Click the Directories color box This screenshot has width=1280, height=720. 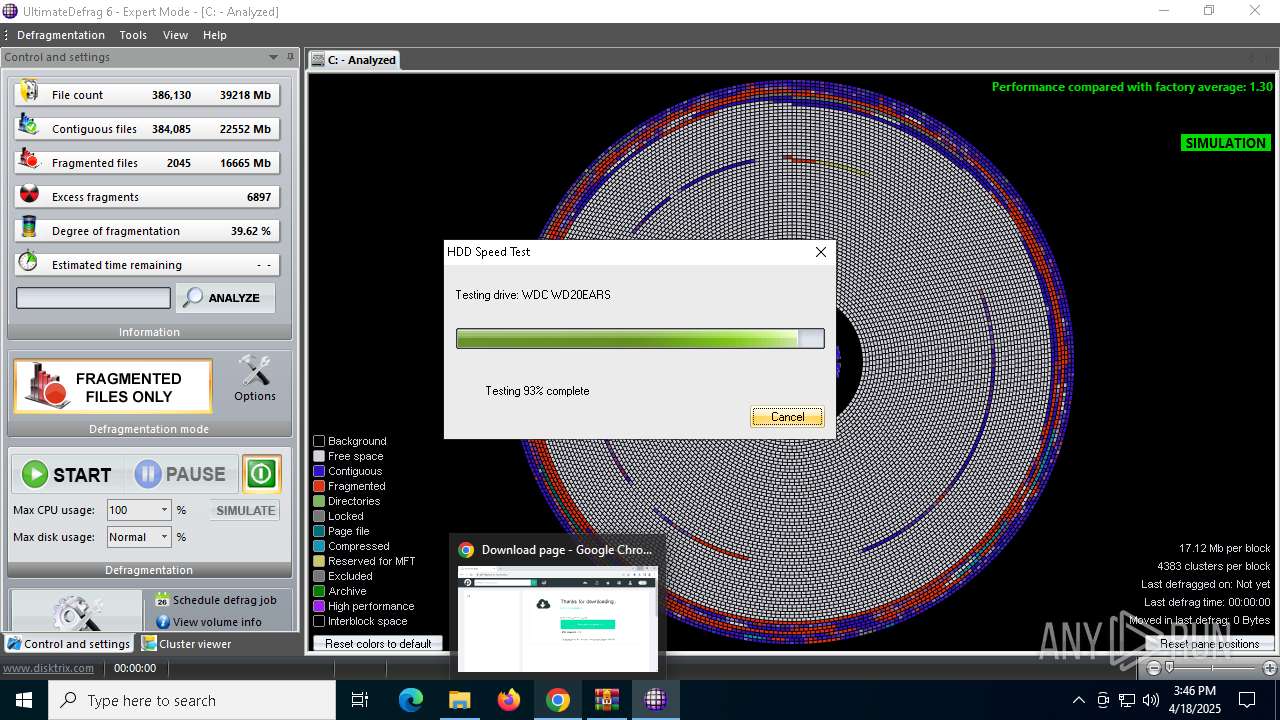pos(319,501)
